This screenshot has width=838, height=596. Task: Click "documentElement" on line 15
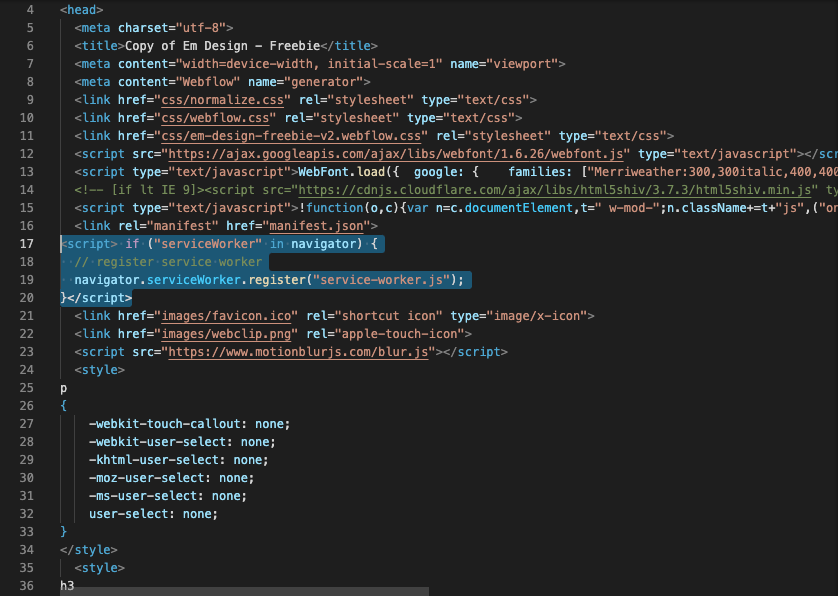[518, 208]
